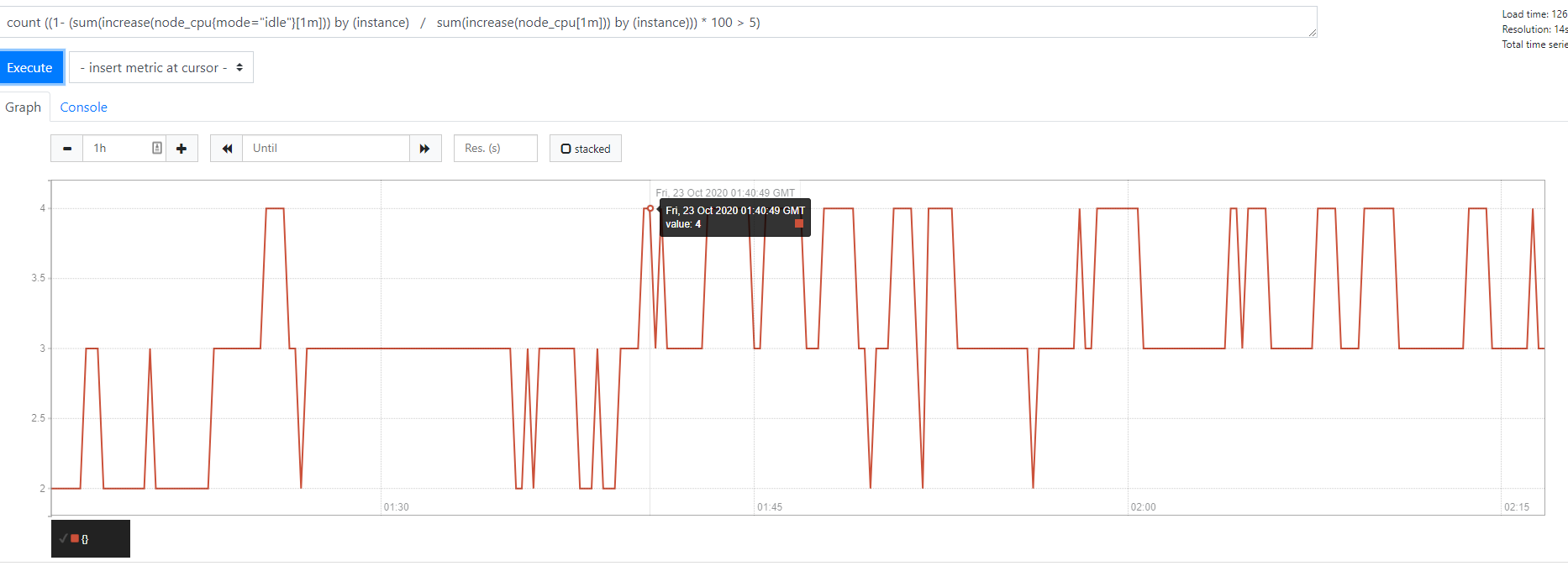Click the small icon inside the 1h range field
This screenshot has height=566, width=1568.
point(156,148)
